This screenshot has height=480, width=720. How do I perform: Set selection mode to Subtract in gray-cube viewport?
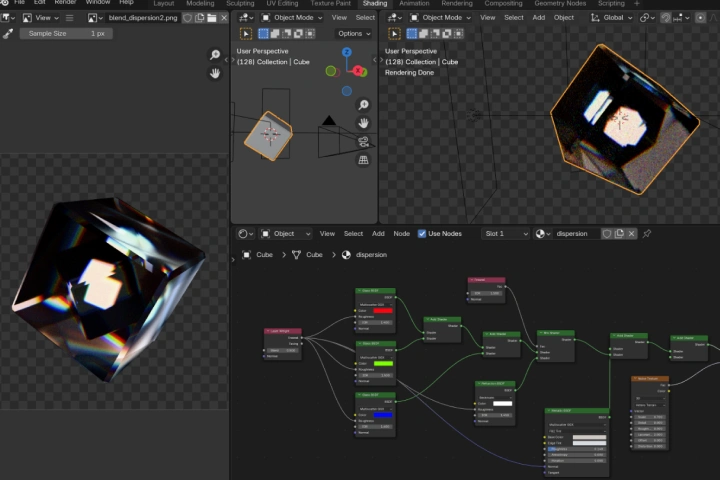tap(287, 34)
